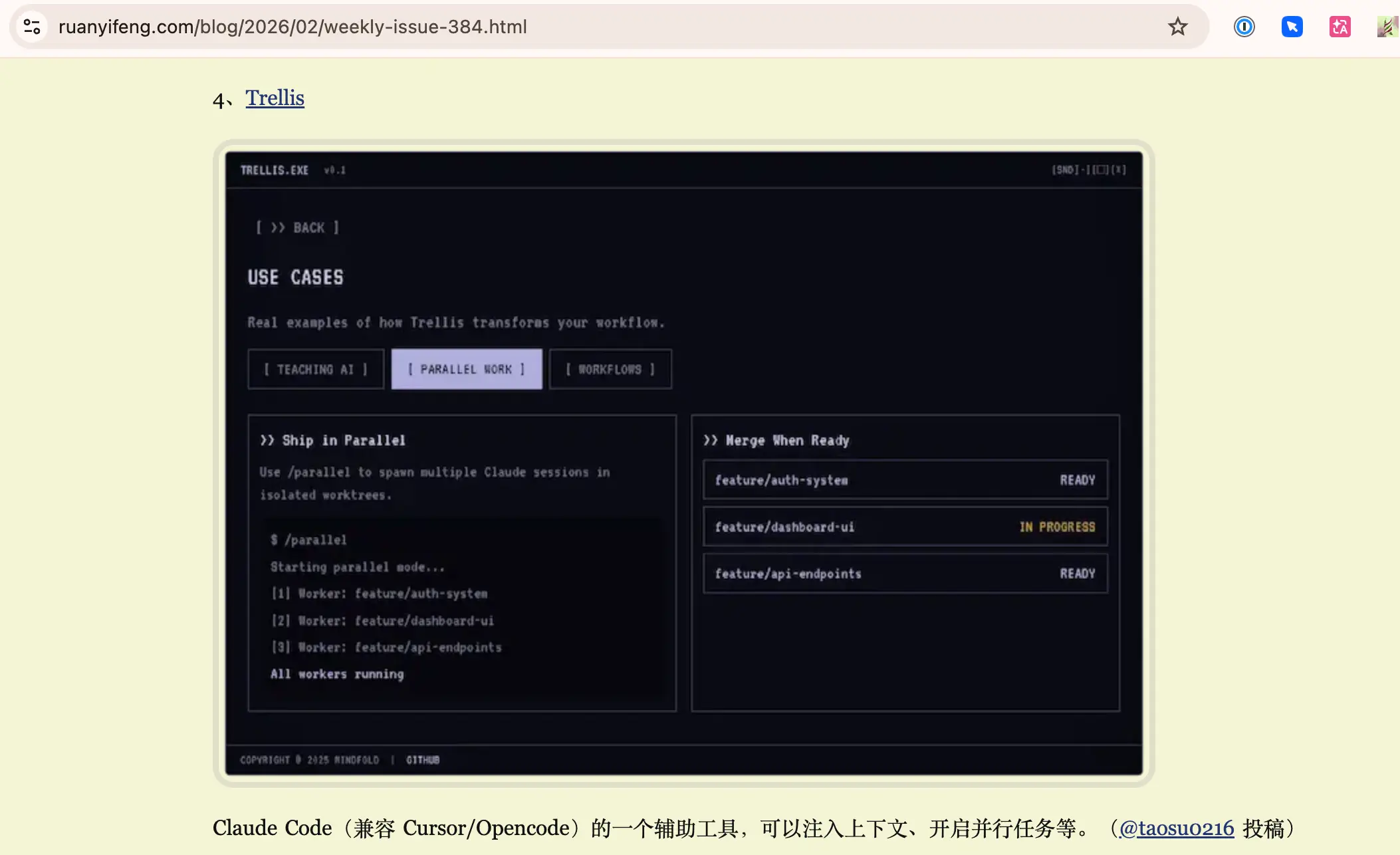The width and height of the screenshot is (1400, 855).
Task: Click the BACK button in Trellis image
Action: coord(298,227)
